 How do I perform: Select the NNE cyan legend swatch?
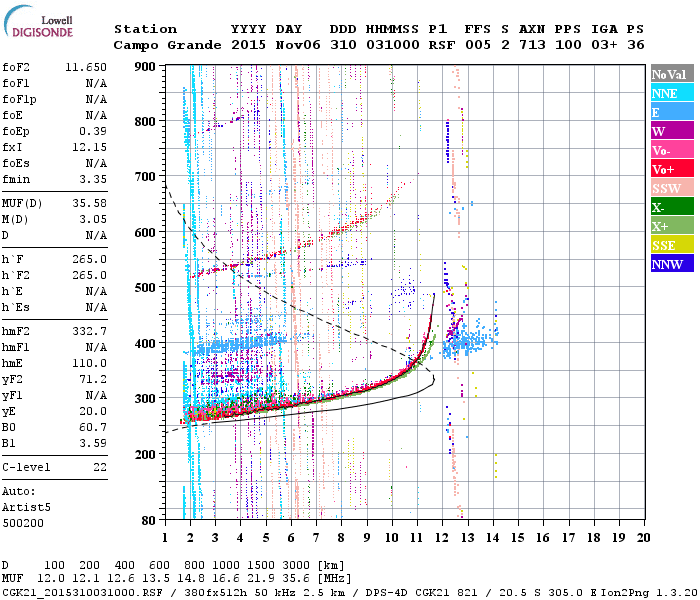(672, 93)
